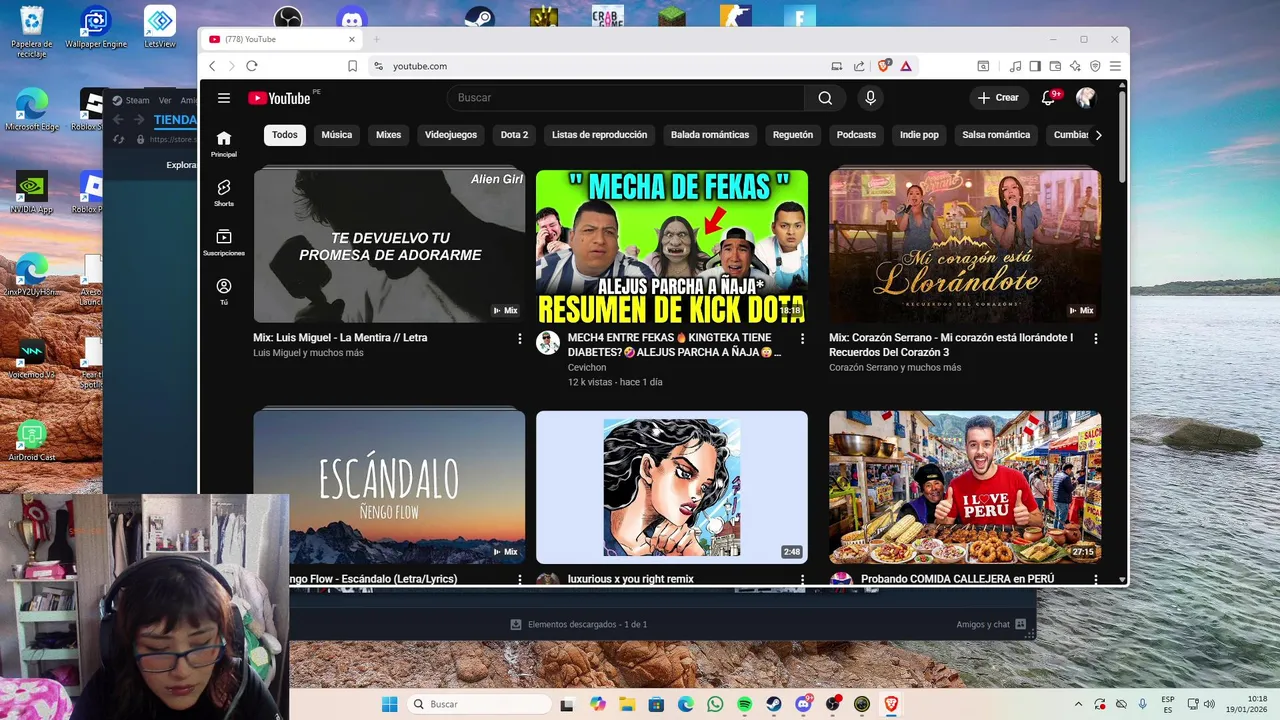Image resolution: width=1280 pixels, height=720 pixels.
Task: Open the MECHA DE FEKAS video thumbnail
Action: pyautogui.click(x=672, y=246)
